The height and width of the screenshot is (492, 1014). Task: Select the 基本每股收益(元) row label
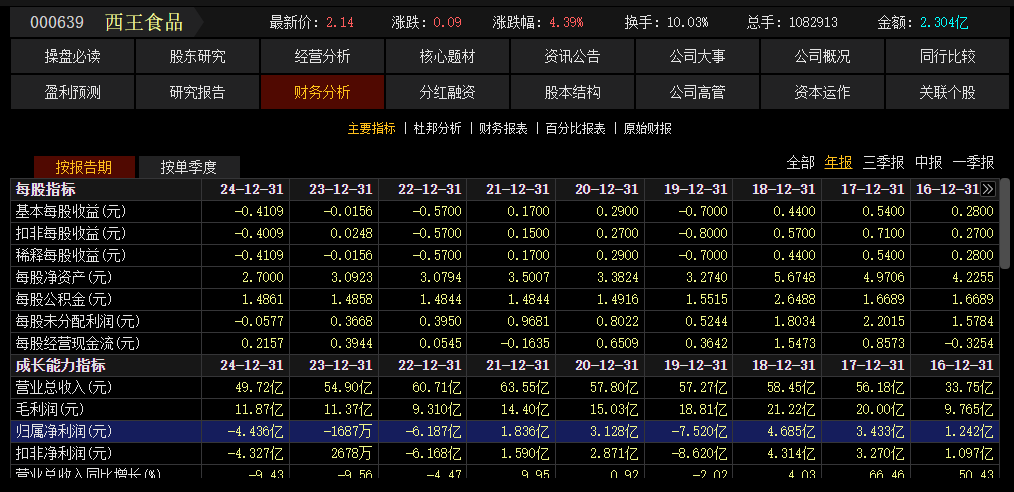pyautogui.click(x=70, y=211)
